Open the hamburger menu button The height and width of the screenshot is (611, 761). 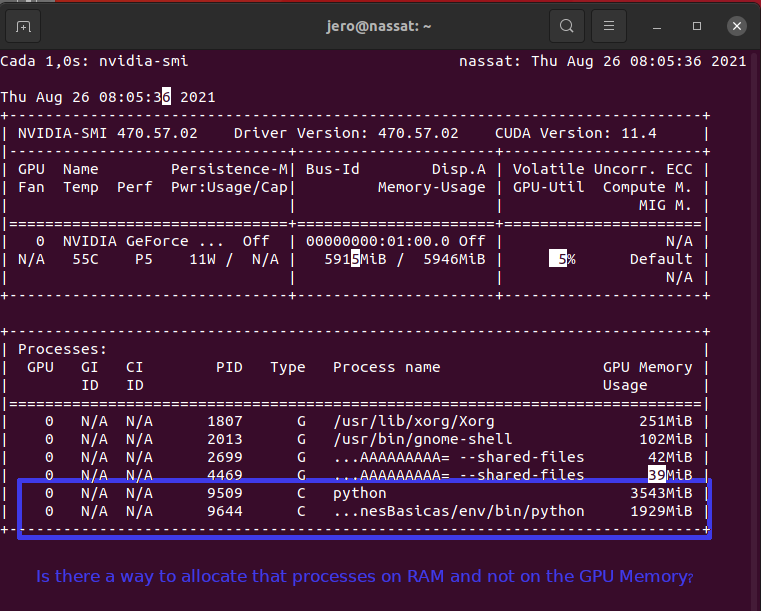point(607,25)
